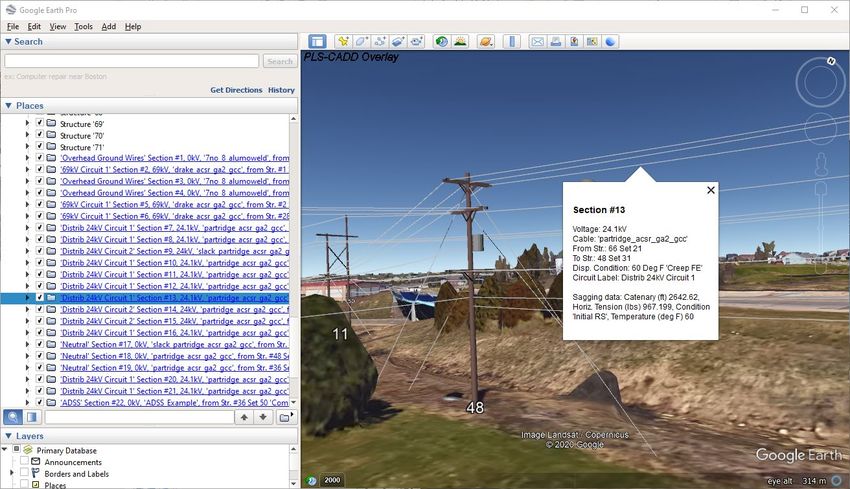
Task: Open the Edit menu
Action: pos(34,26)
